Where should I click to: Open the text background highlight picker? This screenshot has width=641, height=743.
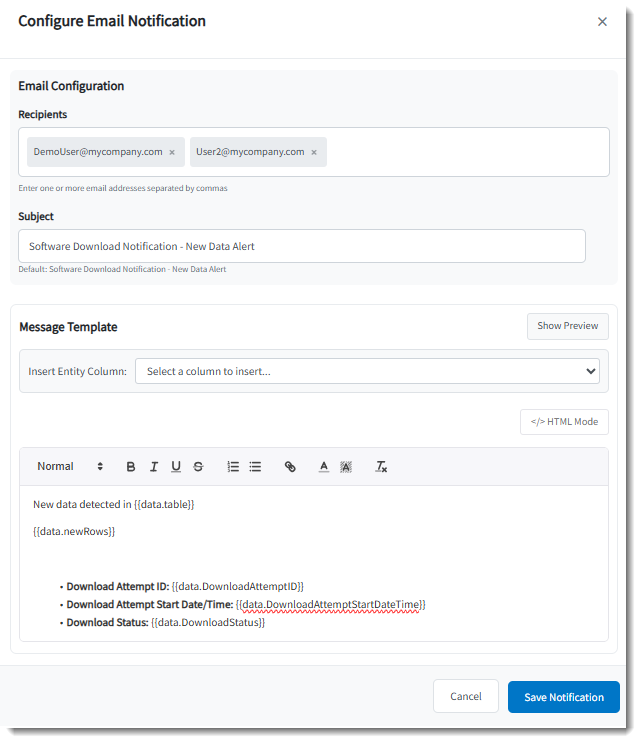pyautogui.click(x=346, y=467)
